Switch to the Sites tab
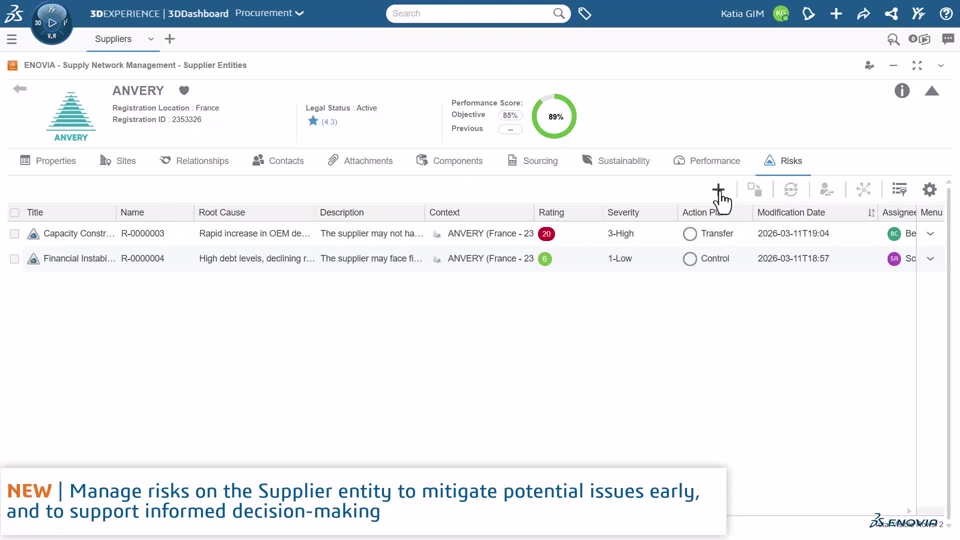Image resolution: width=960 pixels, height=540 pixels. (x=118, y=160)
